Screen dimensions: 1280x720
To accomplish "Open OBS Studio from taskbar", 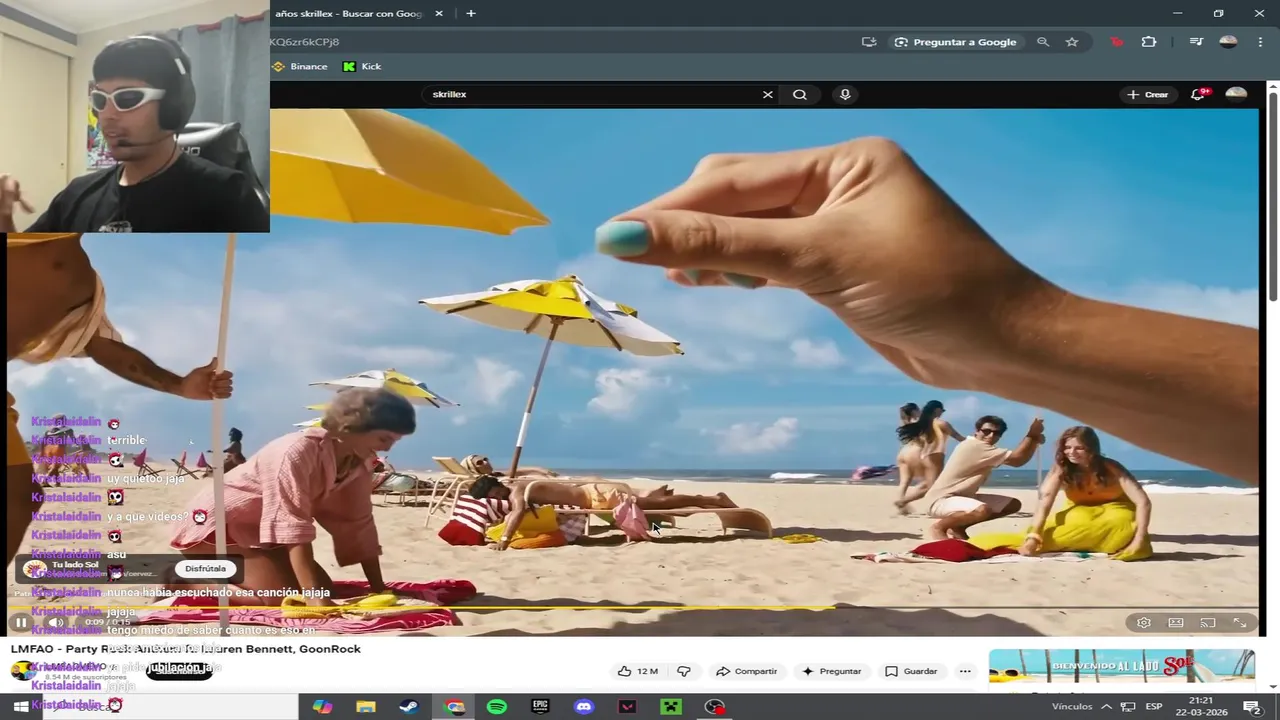I will [715, 707].
